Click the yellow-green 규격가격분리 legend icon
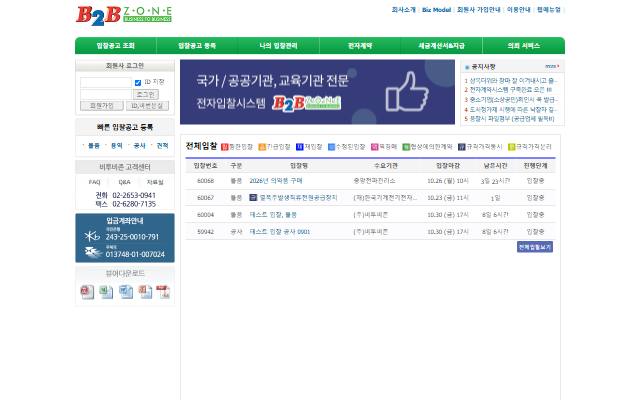This screenshot has height=400, width=640. [x=511, y=147]
